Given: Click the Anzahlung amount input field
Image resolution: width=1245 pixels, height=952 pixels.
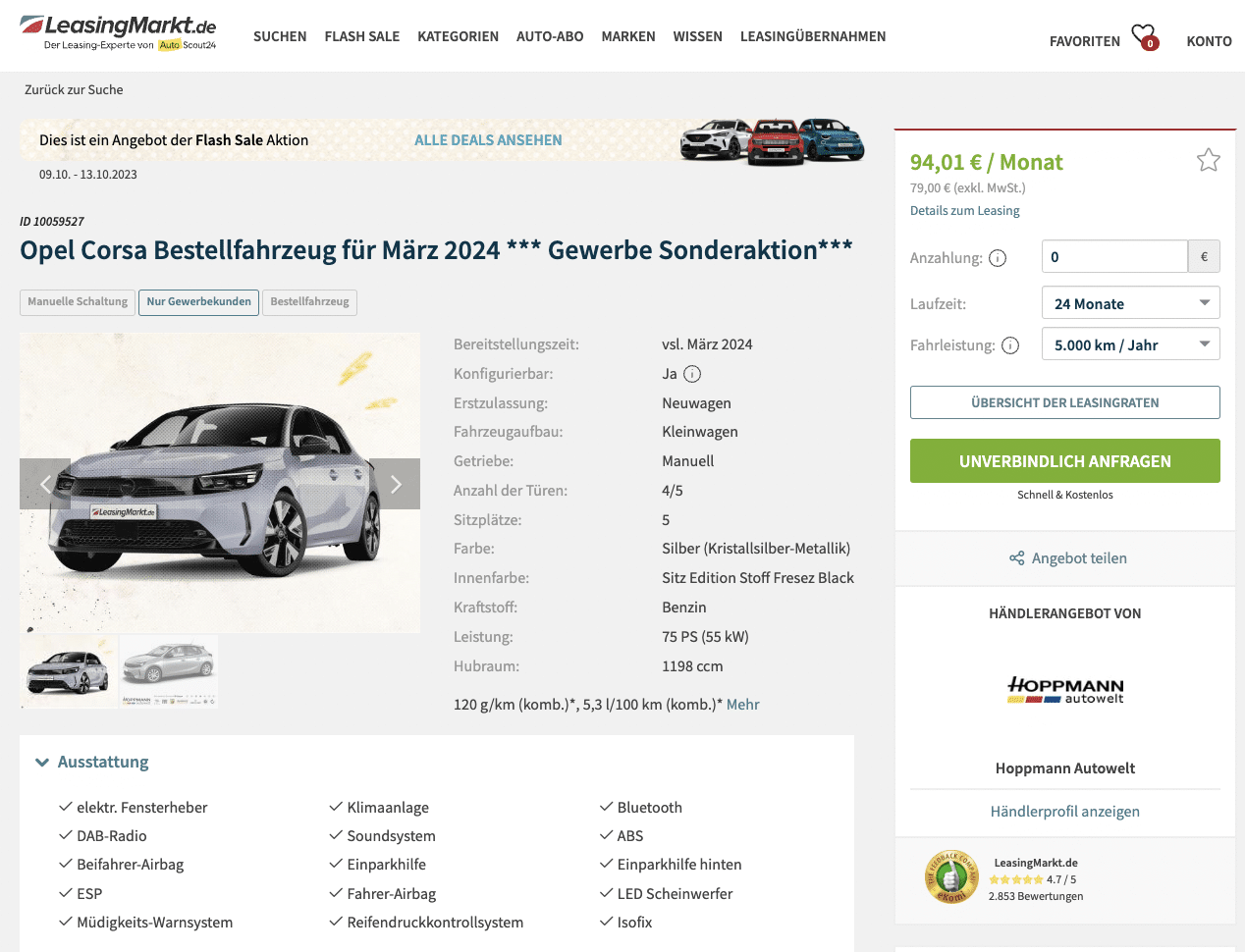Looking at the screenshot, I should point(1114,257).
